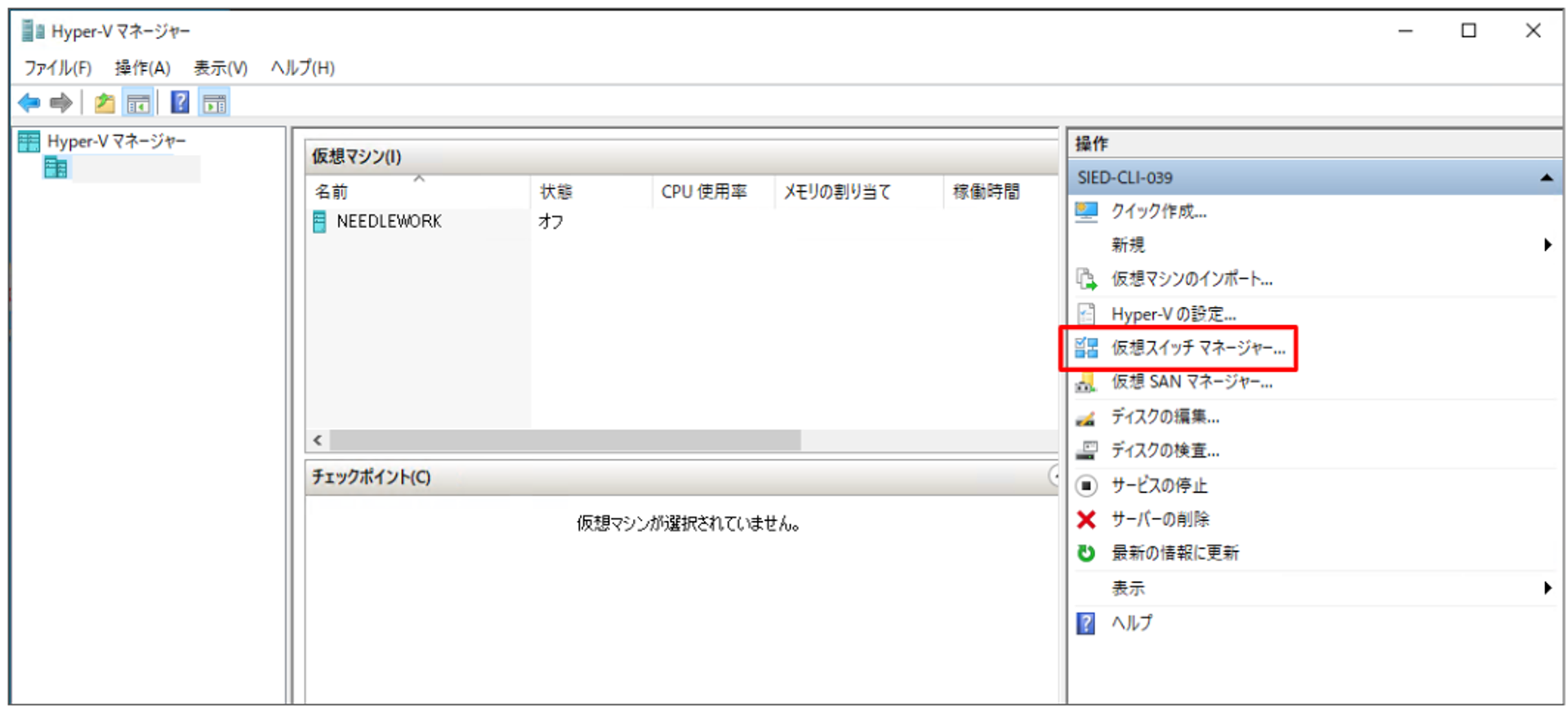This screenshot has height=712, width=1568.
Task: Click the クイック作成 monitor icon
Action: coord(1086,211)
